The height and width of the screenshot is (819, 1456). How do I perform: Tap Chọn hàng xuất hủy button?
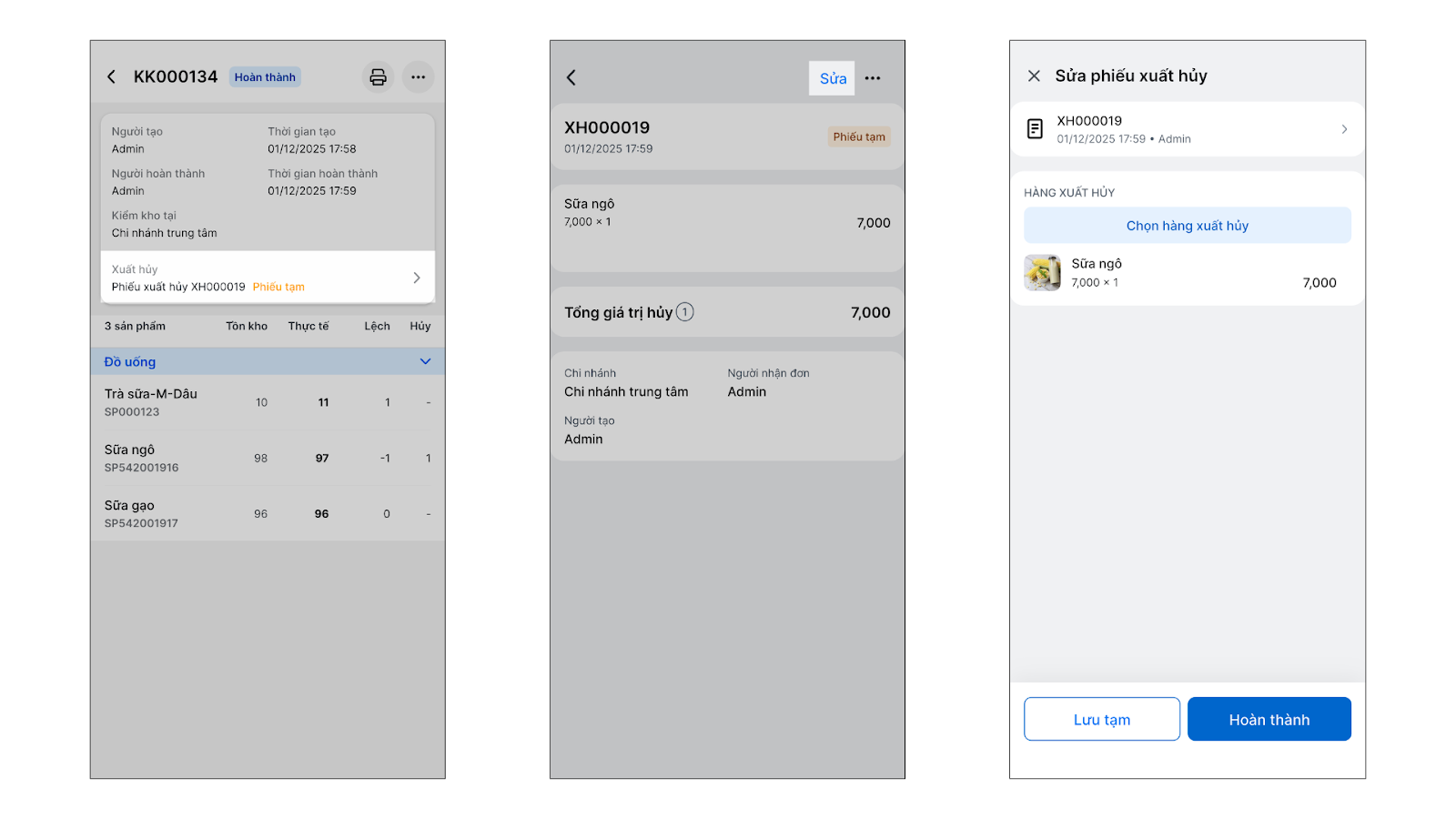pyautogui.click(x=1188, y=226)
